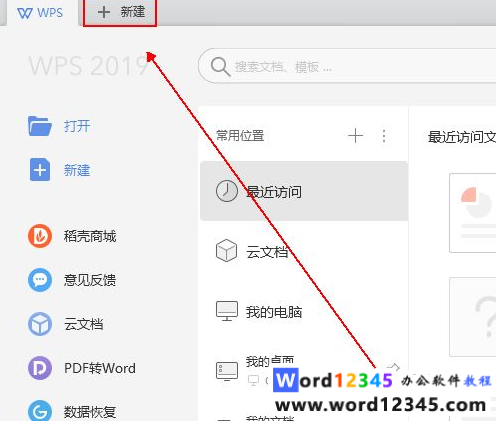Select 云文档 in the location list
This screenshot has width=496, height=421.
[x=304, y=251]
